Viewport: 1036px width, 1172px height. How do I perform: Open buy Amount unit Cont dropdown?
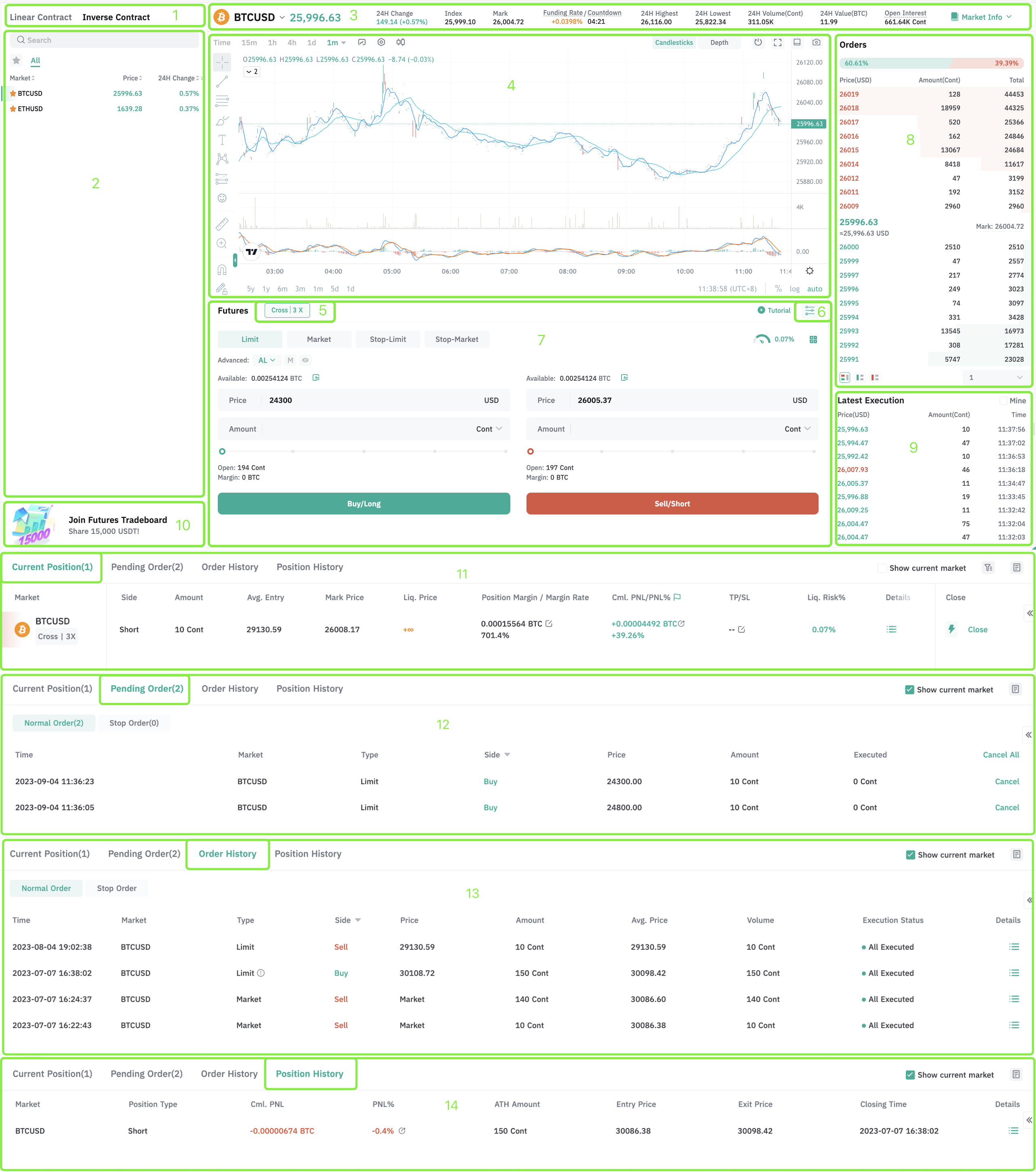click(489, 429)
